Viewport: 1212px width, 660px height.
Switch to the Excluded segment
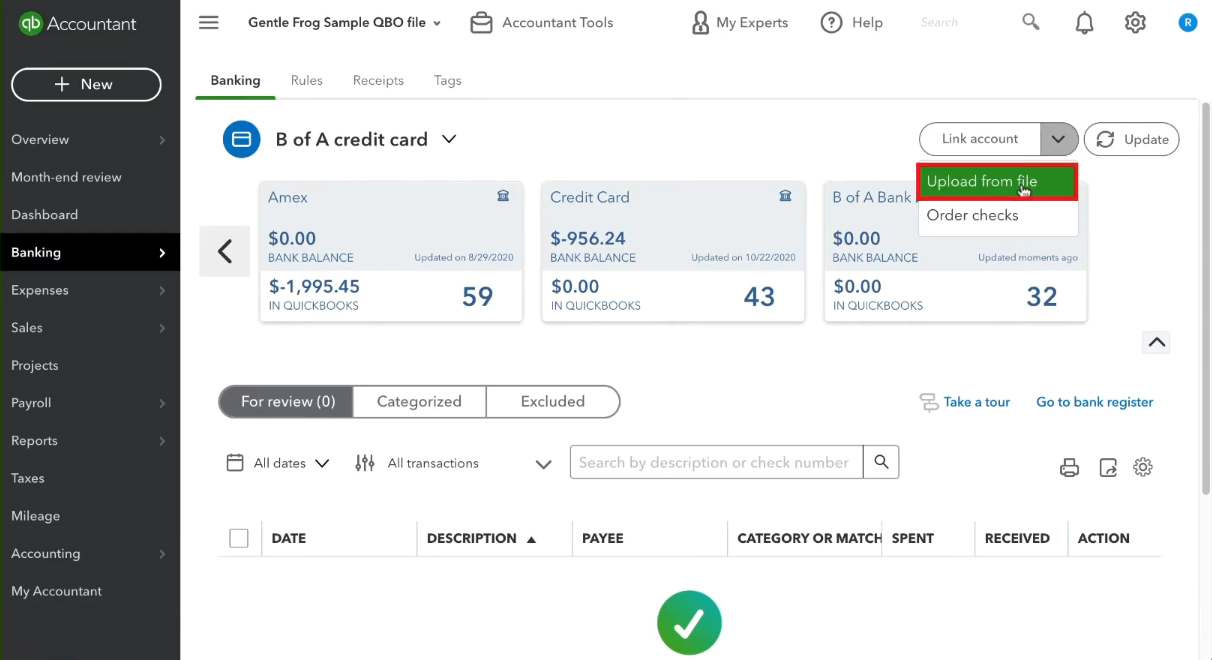pyautogui.click(x=553, y=402)
